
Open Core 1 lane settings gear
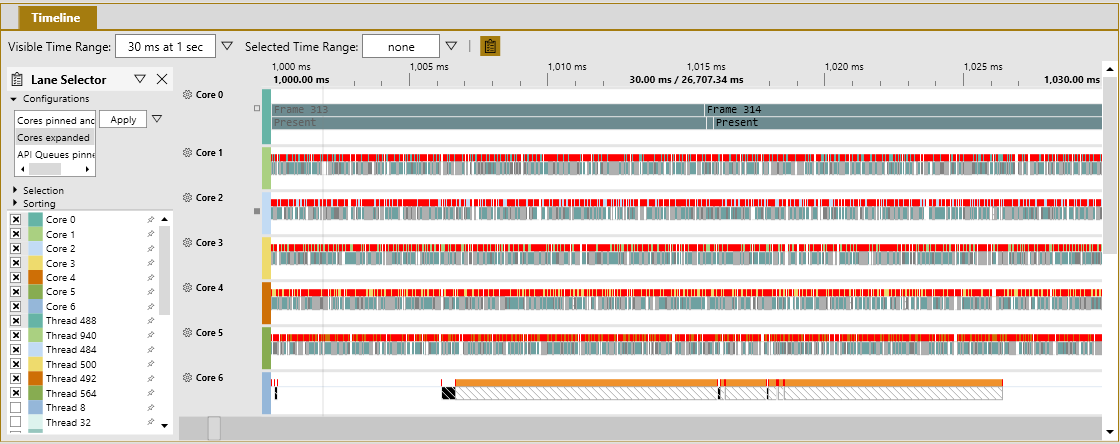tap(188, 153)
